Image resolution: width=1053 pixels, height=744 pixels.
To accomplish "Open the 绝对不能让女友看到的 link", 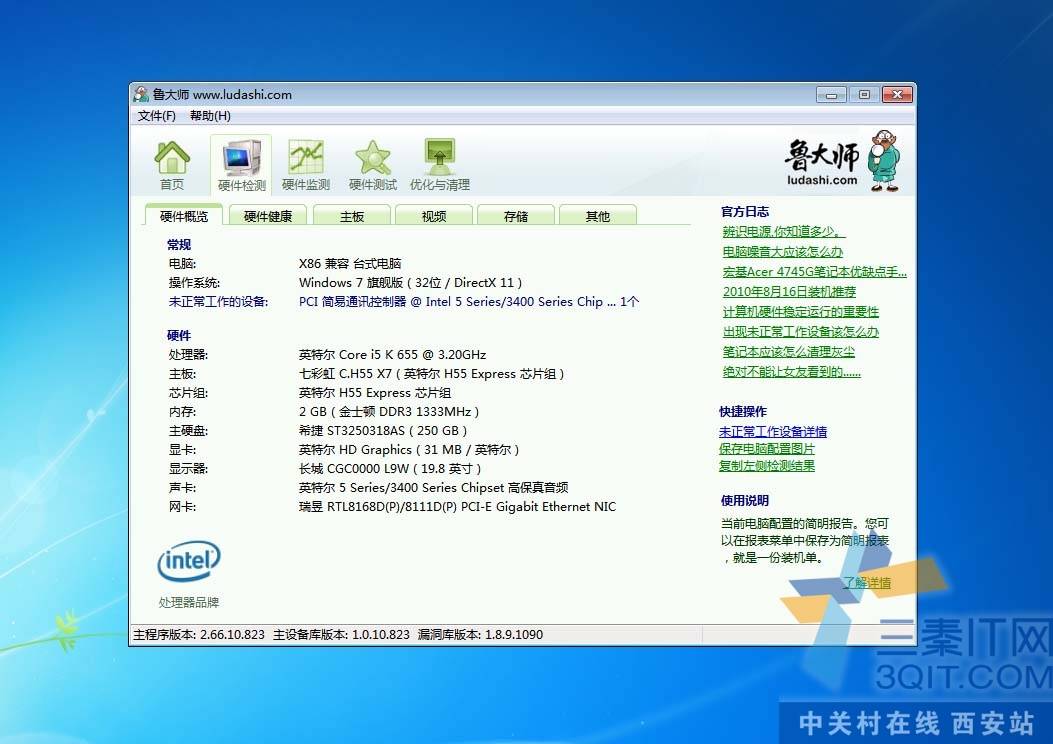I will [791, 371].
